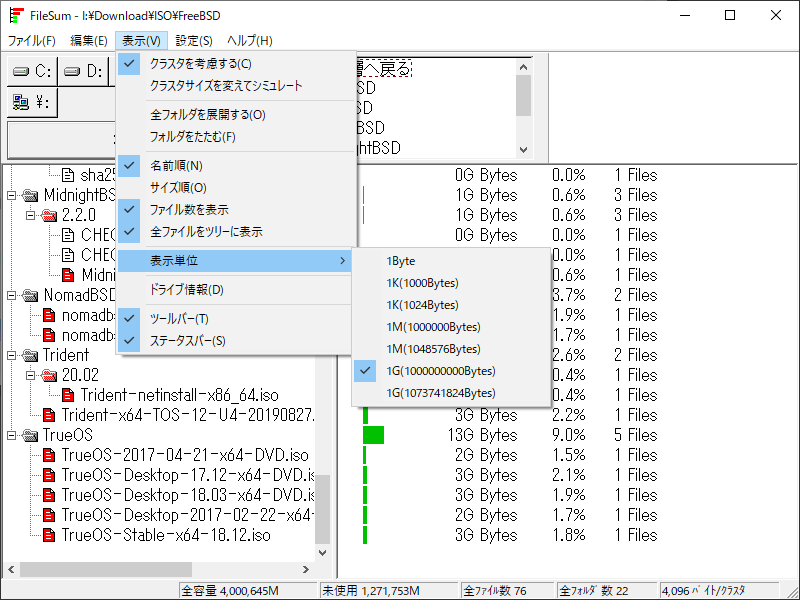Toggle クラスタを考慮する(C) option
The image size is (800, 600).
236,64
